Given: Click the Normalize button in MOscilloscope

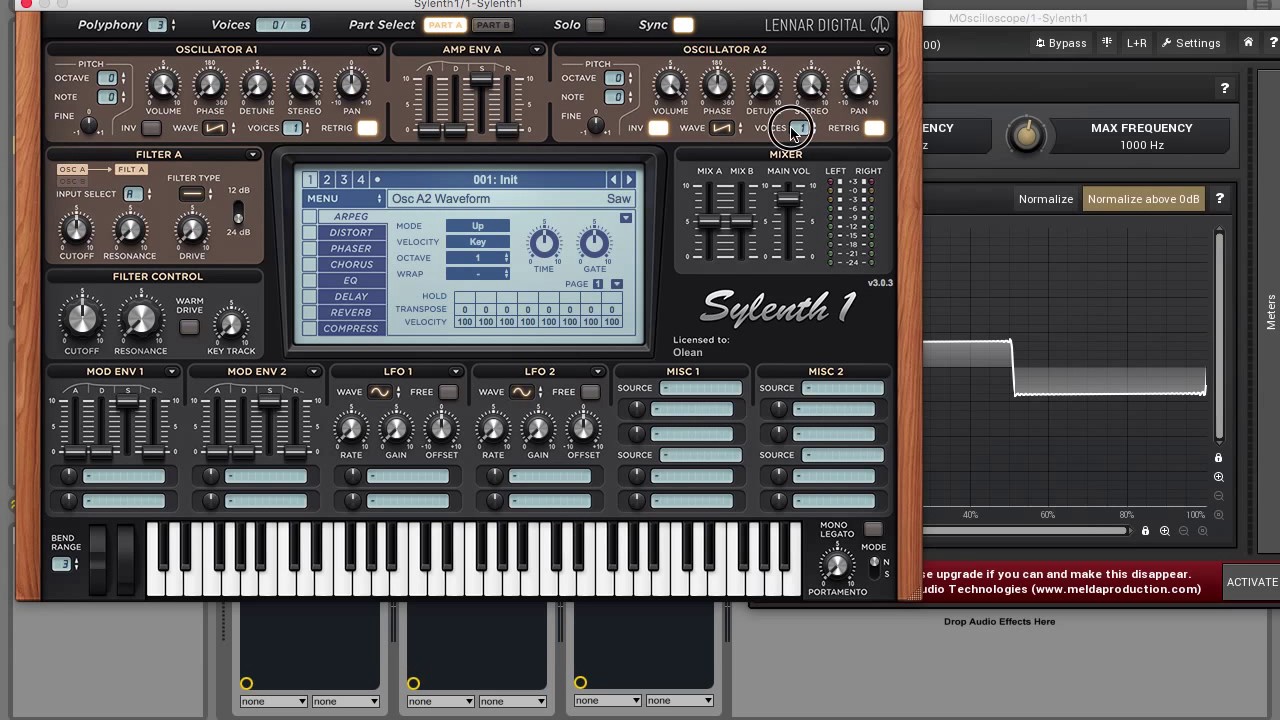Looking at the screenshot, I should (1046, 199).
